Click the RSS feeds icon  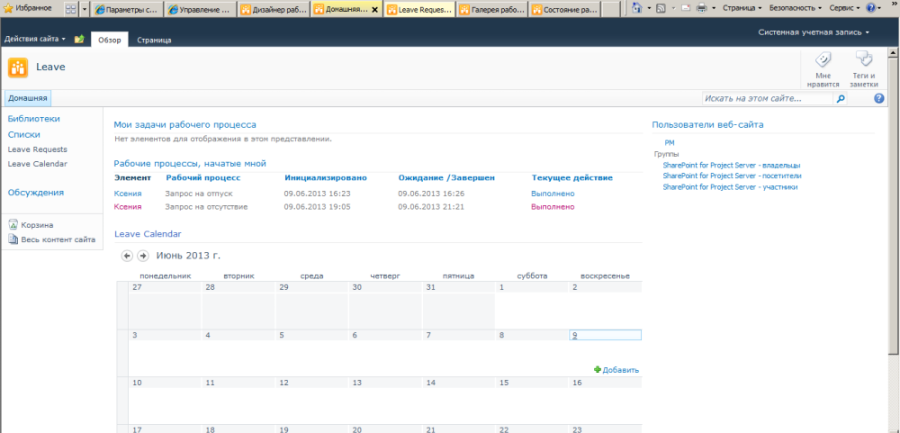661,9
